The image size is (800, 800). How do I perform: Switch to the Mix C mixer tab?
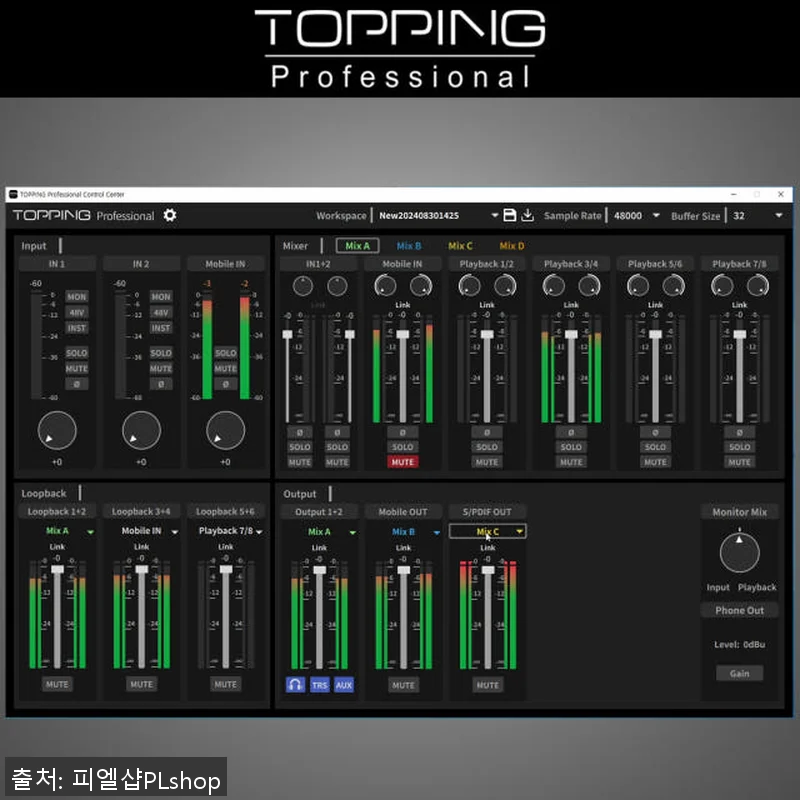point(460,245)
